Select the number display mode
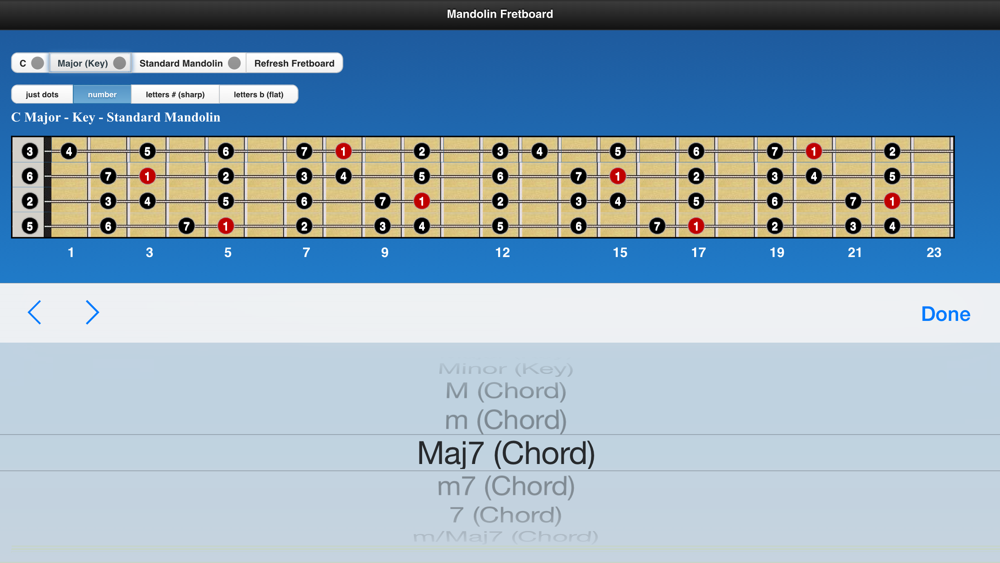 [102, 94]
